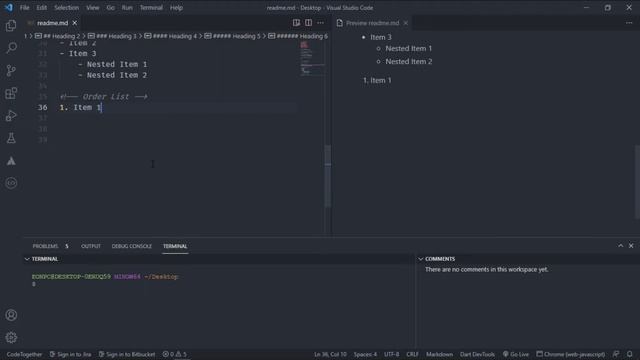Select '### Heading 3' breadcrumb
Screen dimensions: 640x360
point(112,36)
